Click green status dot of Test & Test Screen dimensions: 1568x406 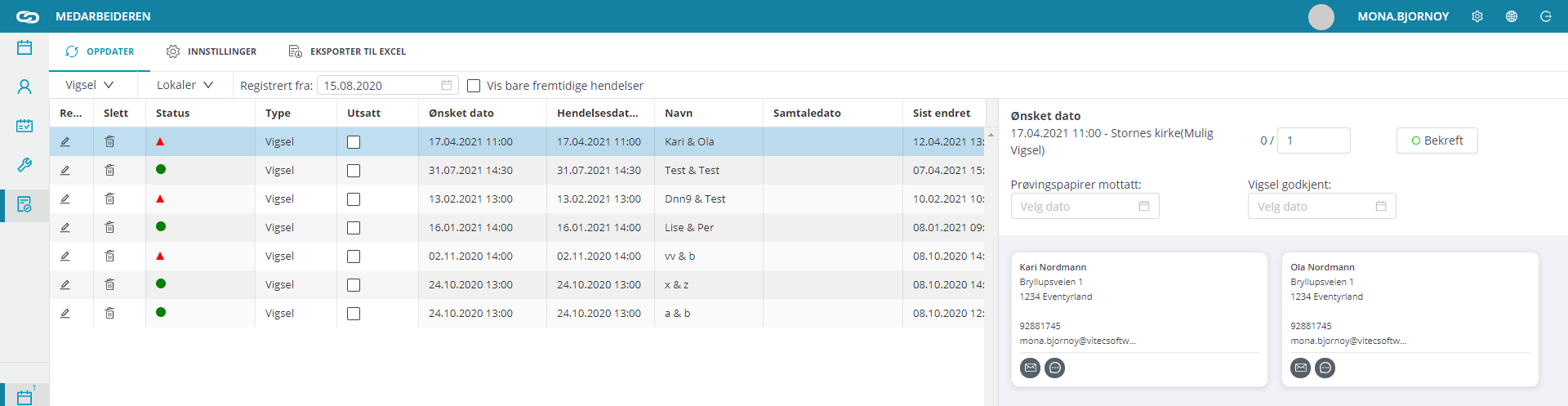click(x=161, y=169)
